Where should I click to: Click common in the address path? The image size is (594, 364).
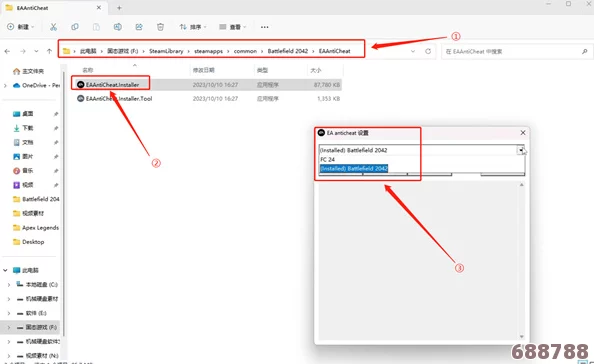(x=245, y=51)
